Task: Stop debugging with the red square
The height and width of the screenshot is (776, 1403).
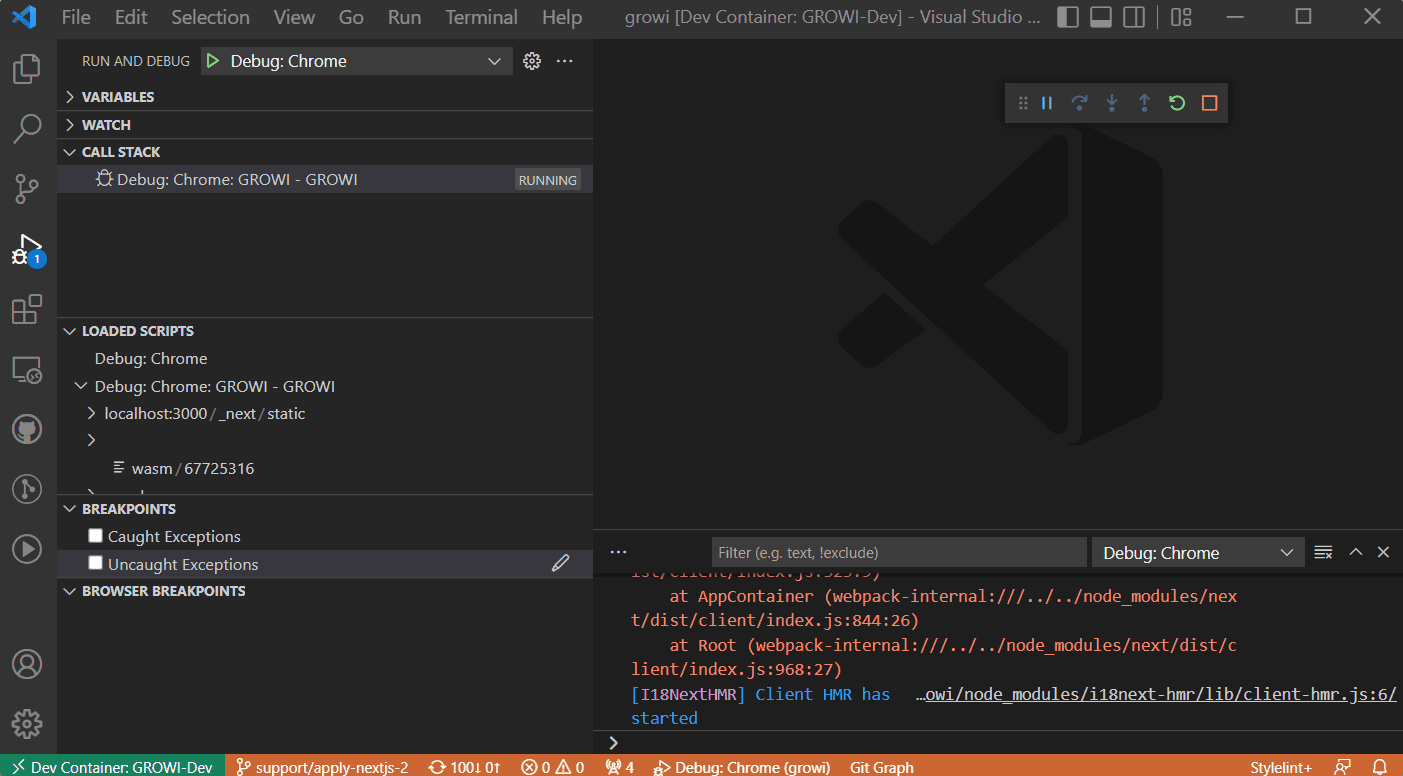Action: pyautogui.click(x=1209, y=103)
